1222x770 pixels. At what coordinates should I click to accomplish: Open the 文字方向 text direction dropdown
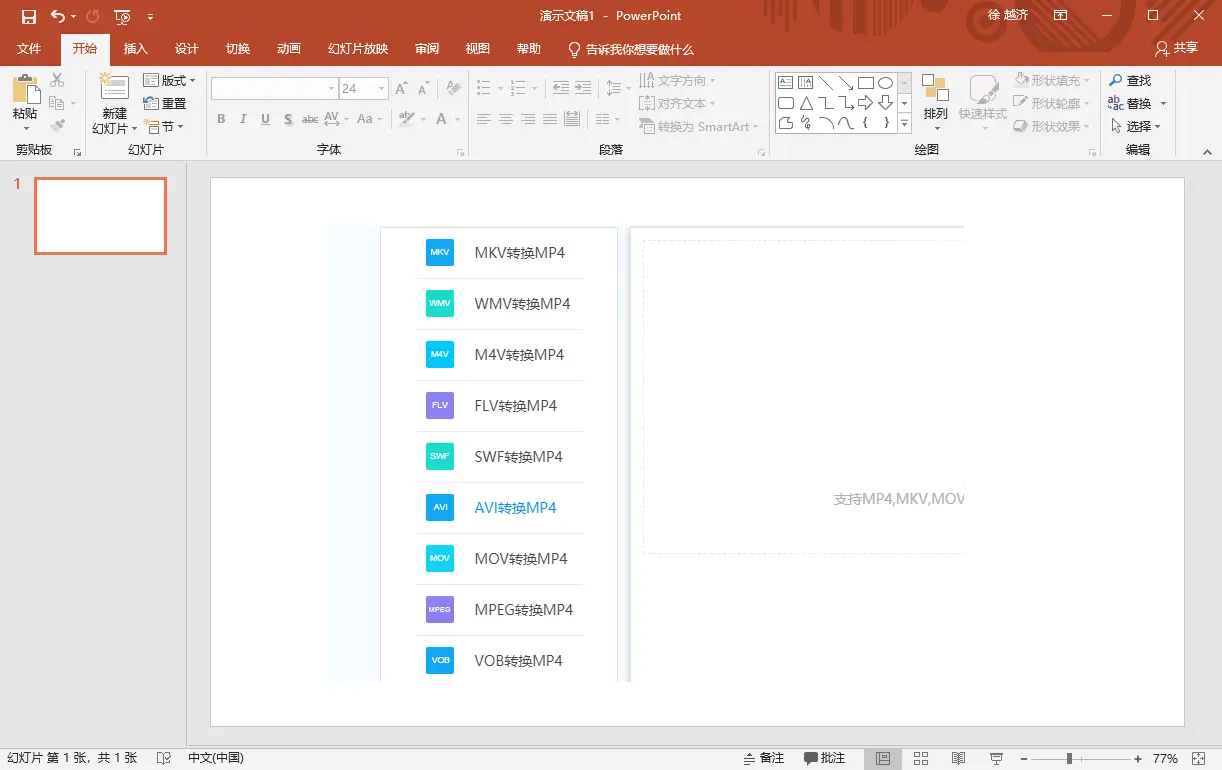point(678,80)
